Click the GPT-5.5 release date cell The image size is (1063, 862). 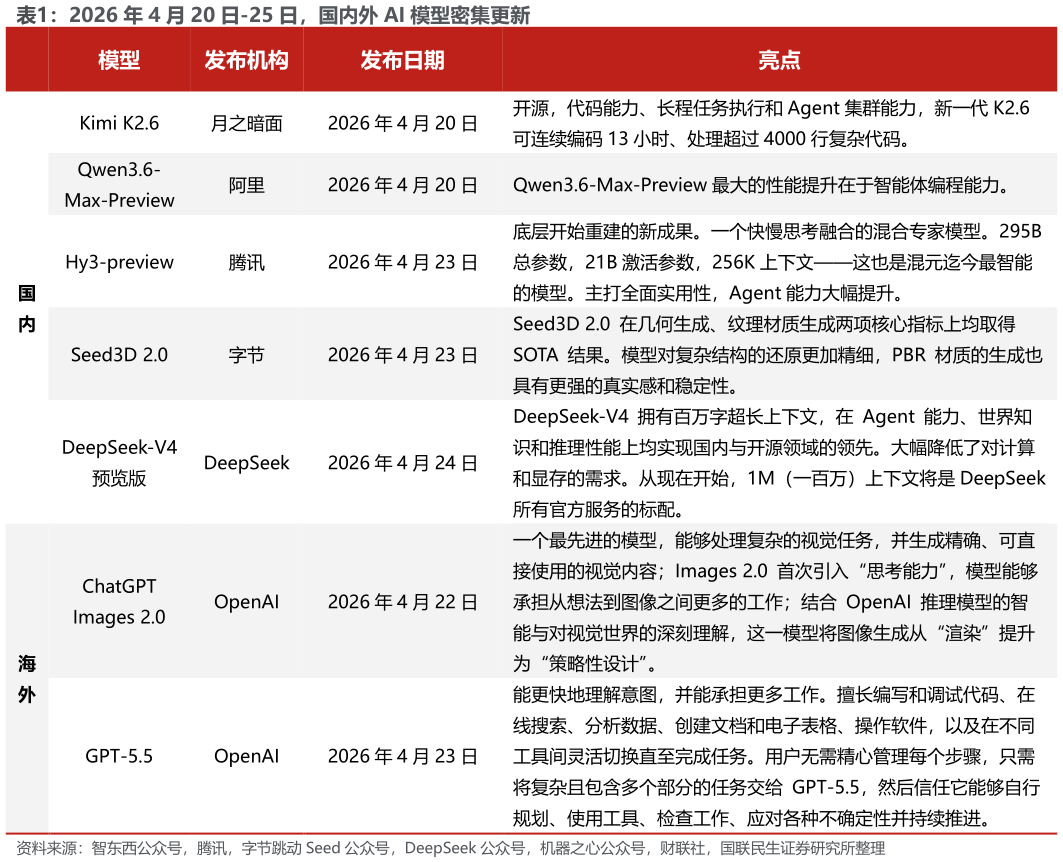pyautogui.click(x=402, y=756)
